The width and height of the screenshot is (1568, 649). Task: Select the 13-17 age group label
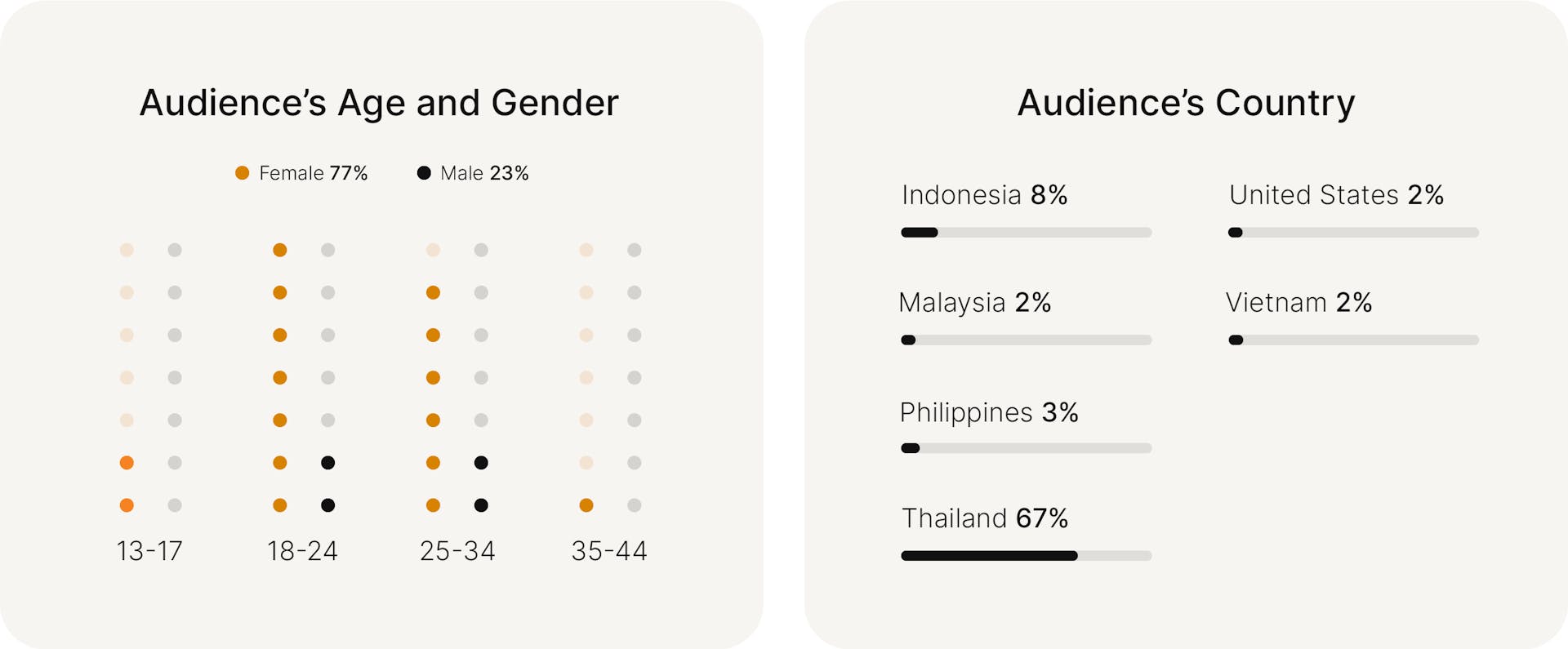click(149, 551)
